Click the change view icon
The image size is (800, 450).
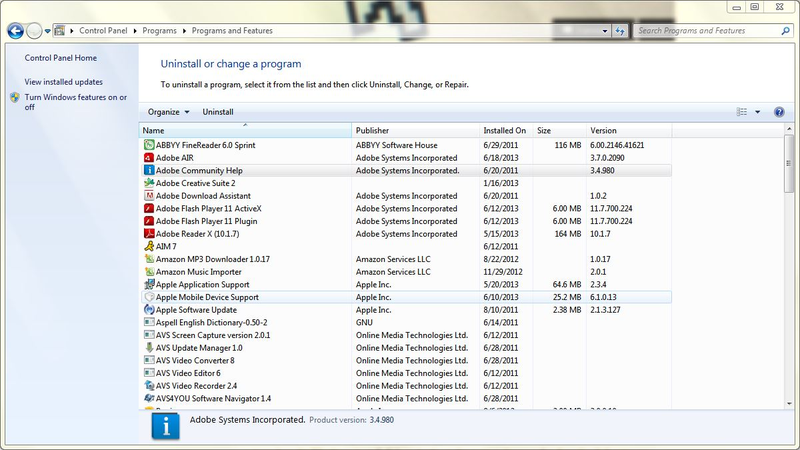click(x=742, y=112)
